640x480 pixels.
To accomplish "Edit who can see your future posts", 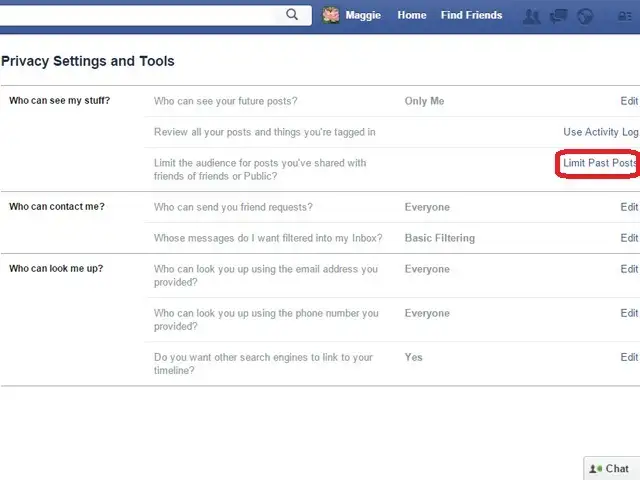I will tap(628, 101).
